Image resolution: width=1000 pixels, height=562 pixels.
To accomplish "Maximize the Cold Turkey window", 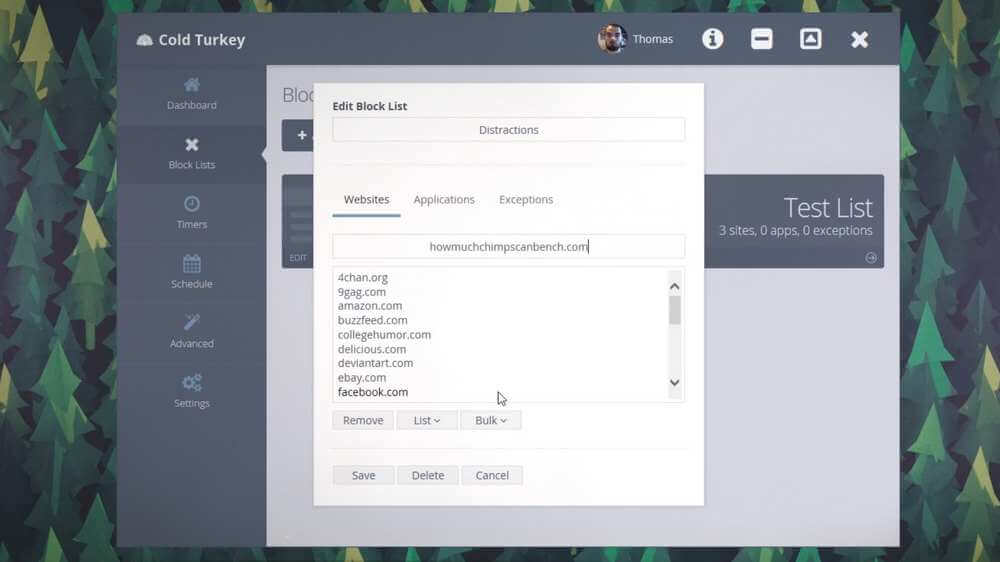I will click(x=811, y=39).
